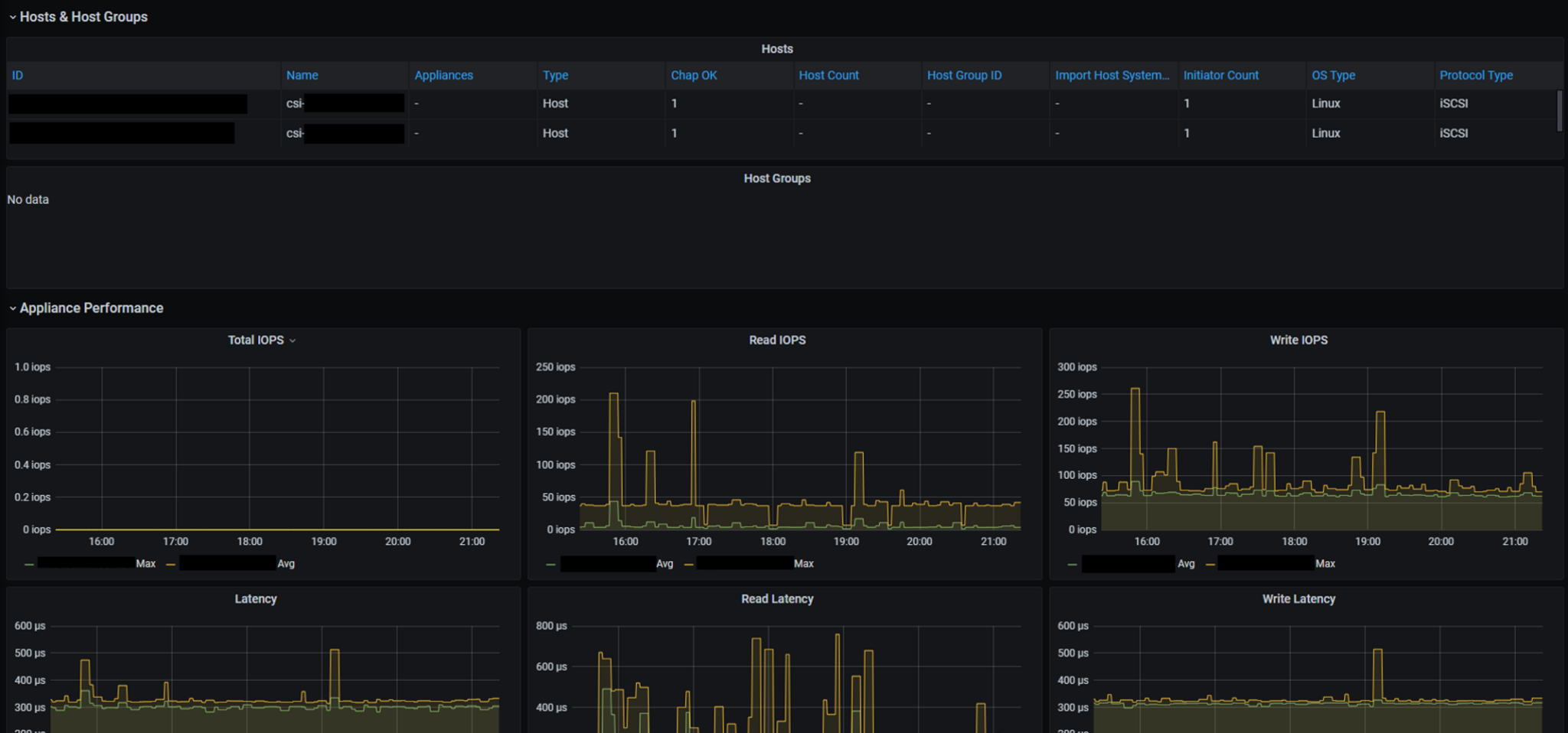The image size is (1568, 733).
Task: Click the Host Groups panel title
Action: coord(776,178)
